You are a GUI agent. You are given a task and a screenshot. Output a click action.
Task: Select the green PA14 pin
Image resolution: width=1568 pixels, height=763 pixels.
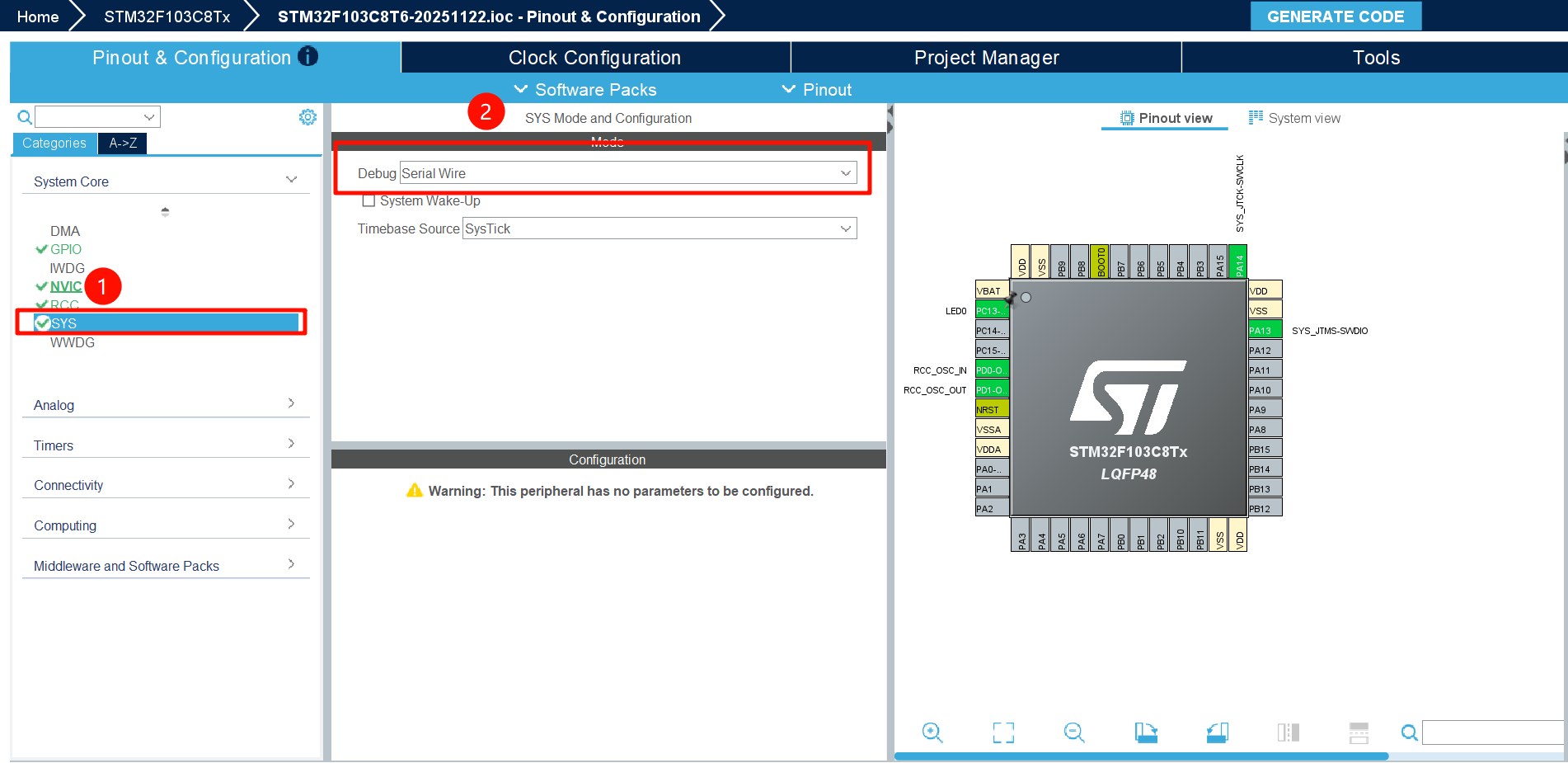point(1238,261)
